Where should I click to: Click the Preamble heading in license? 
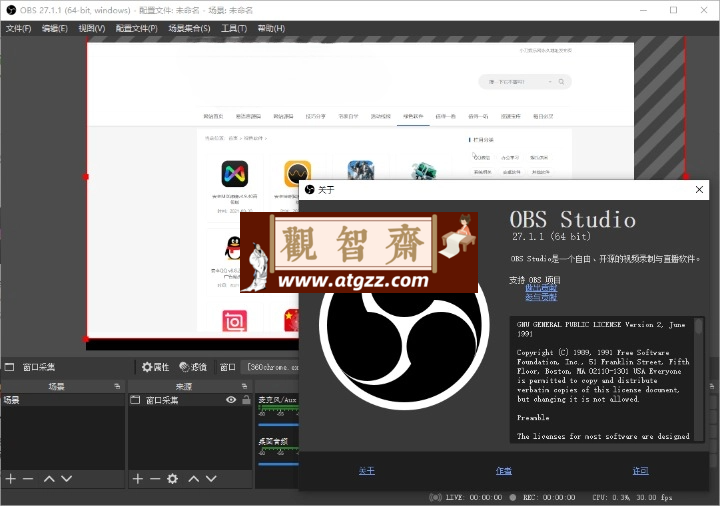click(533, 417)
